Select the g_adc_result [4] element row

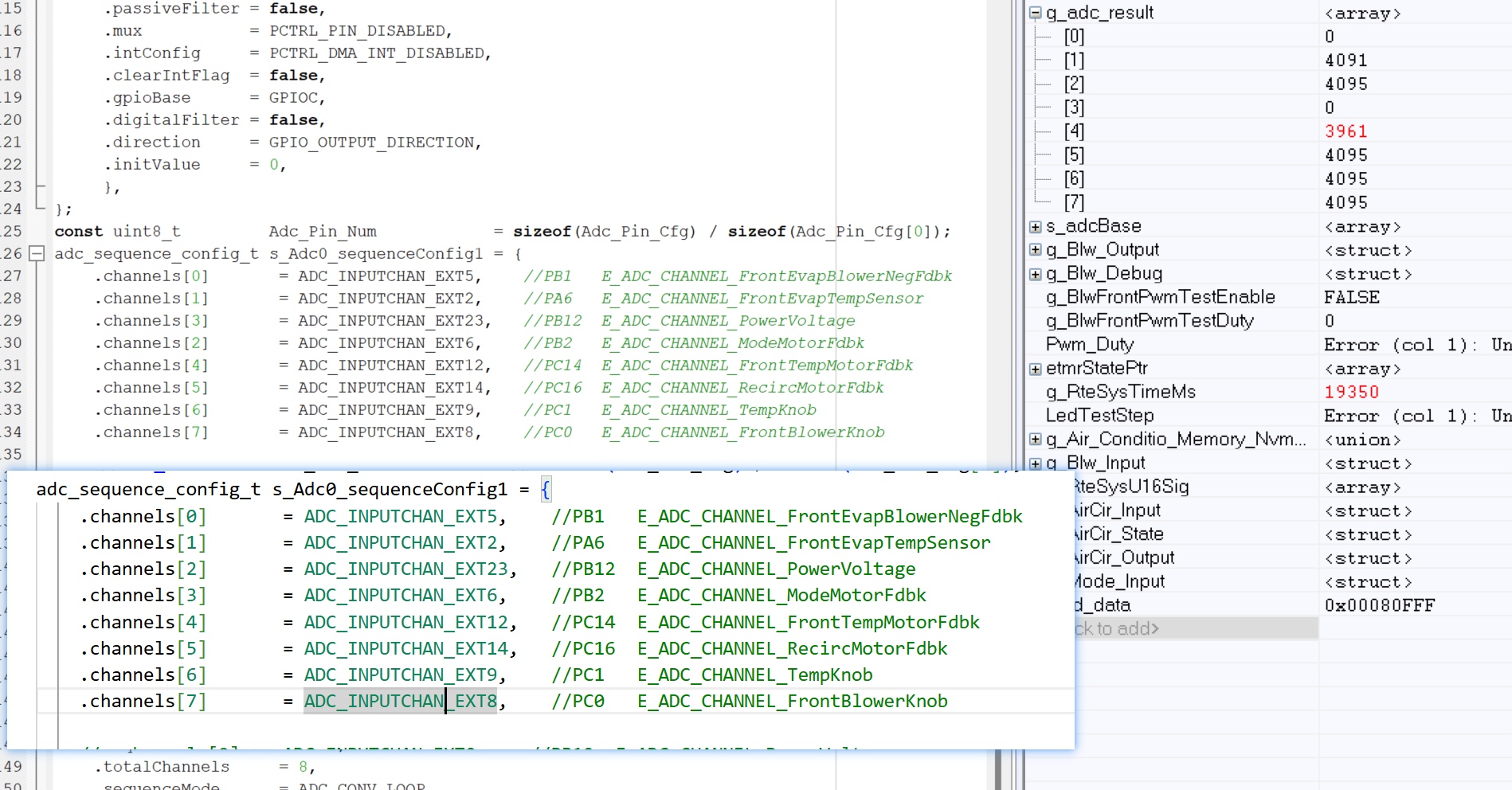(x=1268, y=131)
